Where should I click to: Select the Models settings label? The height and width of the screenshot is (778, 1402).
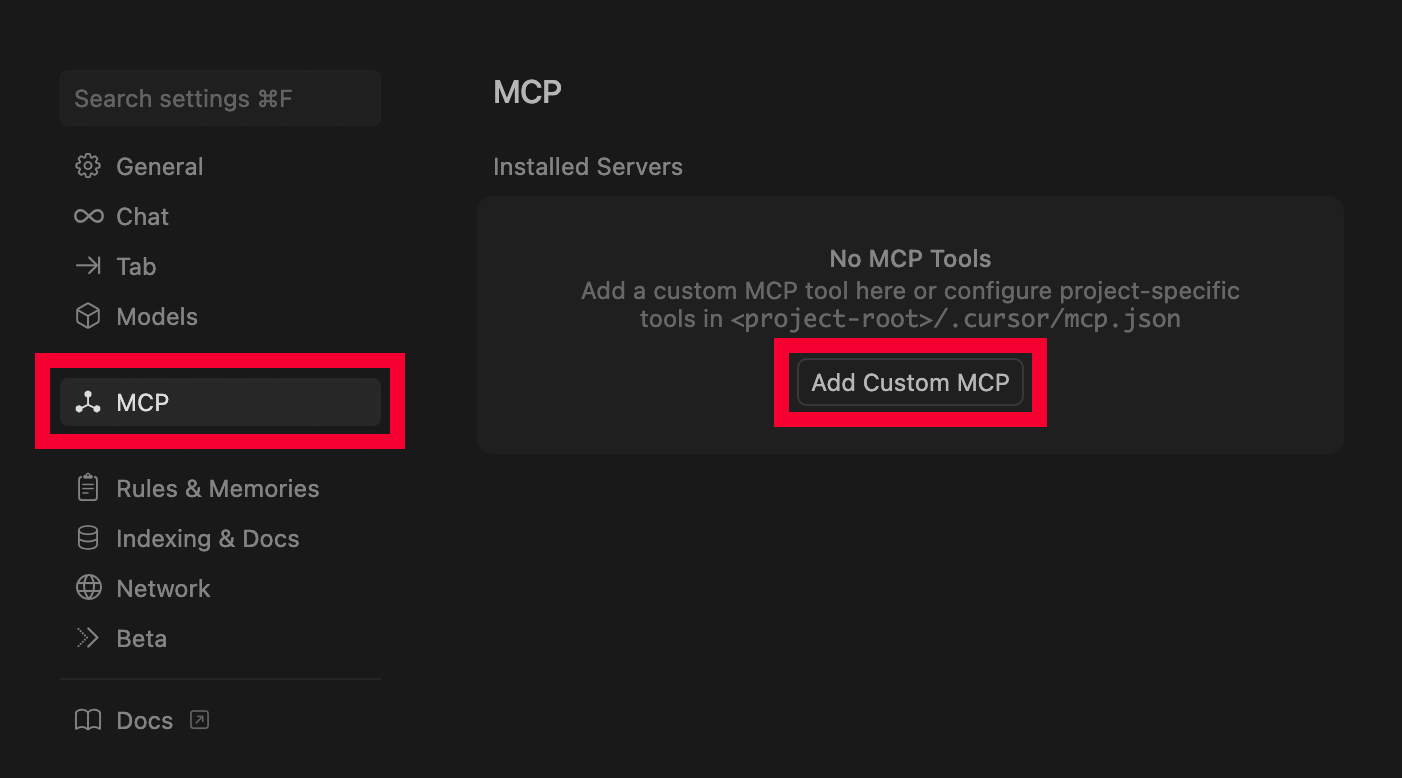pyautogui.click(x=157, y=316)
